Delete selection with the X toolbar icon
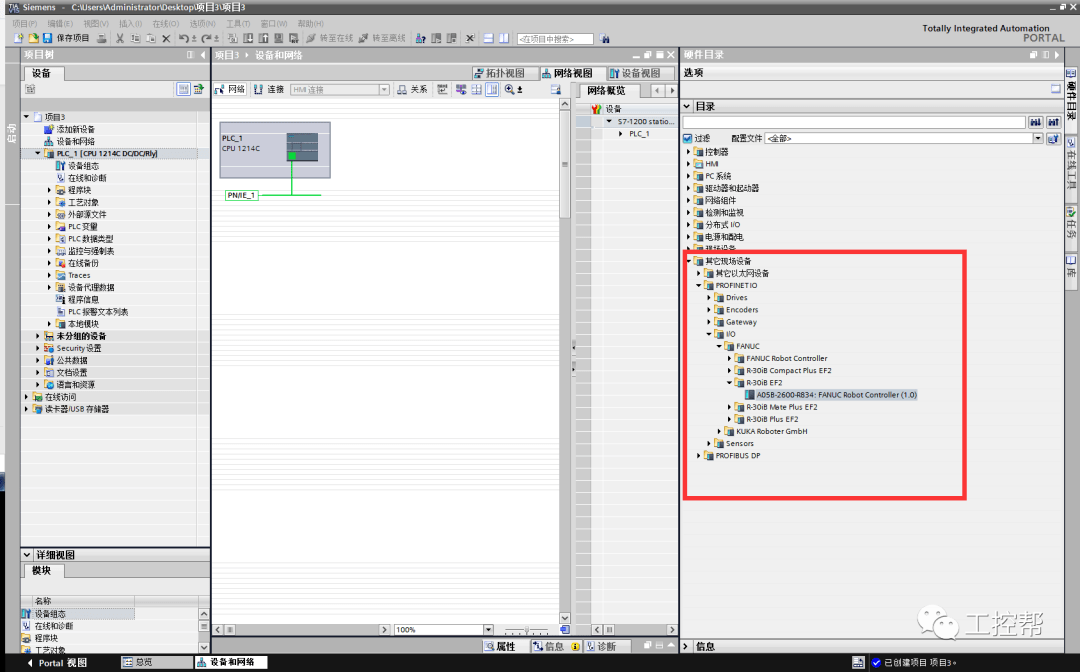The width and height of the screenshot is (1080, 672). point(166,39)
